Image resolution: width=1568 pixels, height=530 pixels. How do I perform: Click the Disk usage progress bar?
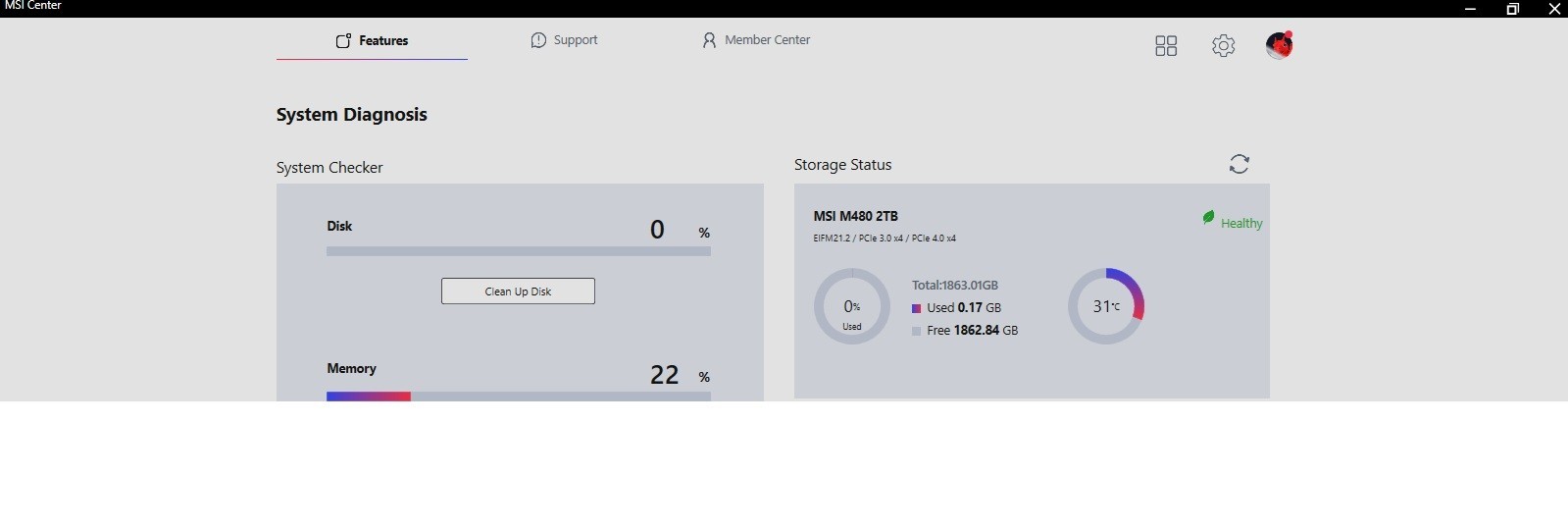click(x=519, y=251)
